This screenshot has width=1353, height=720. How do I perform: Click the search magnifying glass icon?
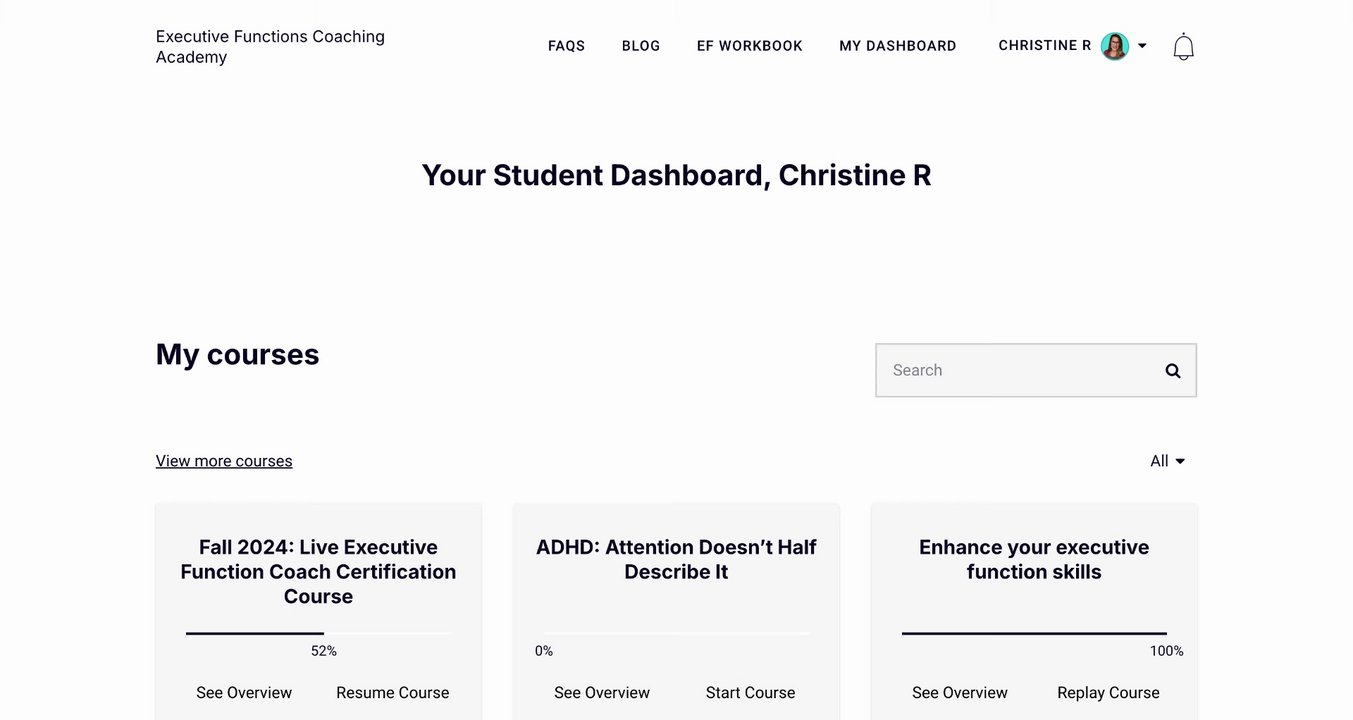tap(1173, 371)
